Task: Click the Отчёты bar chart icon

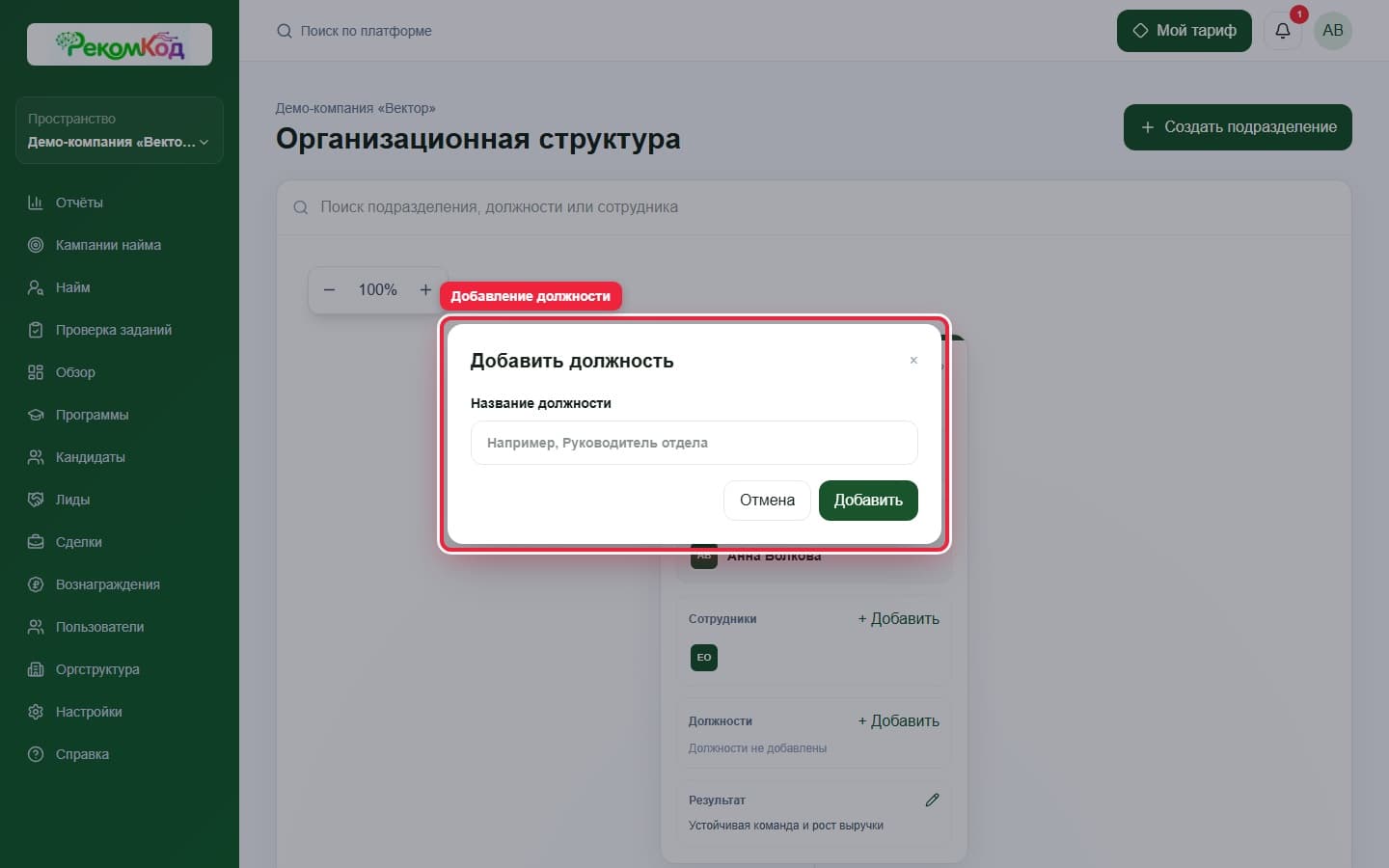Action: click(36, 203)
